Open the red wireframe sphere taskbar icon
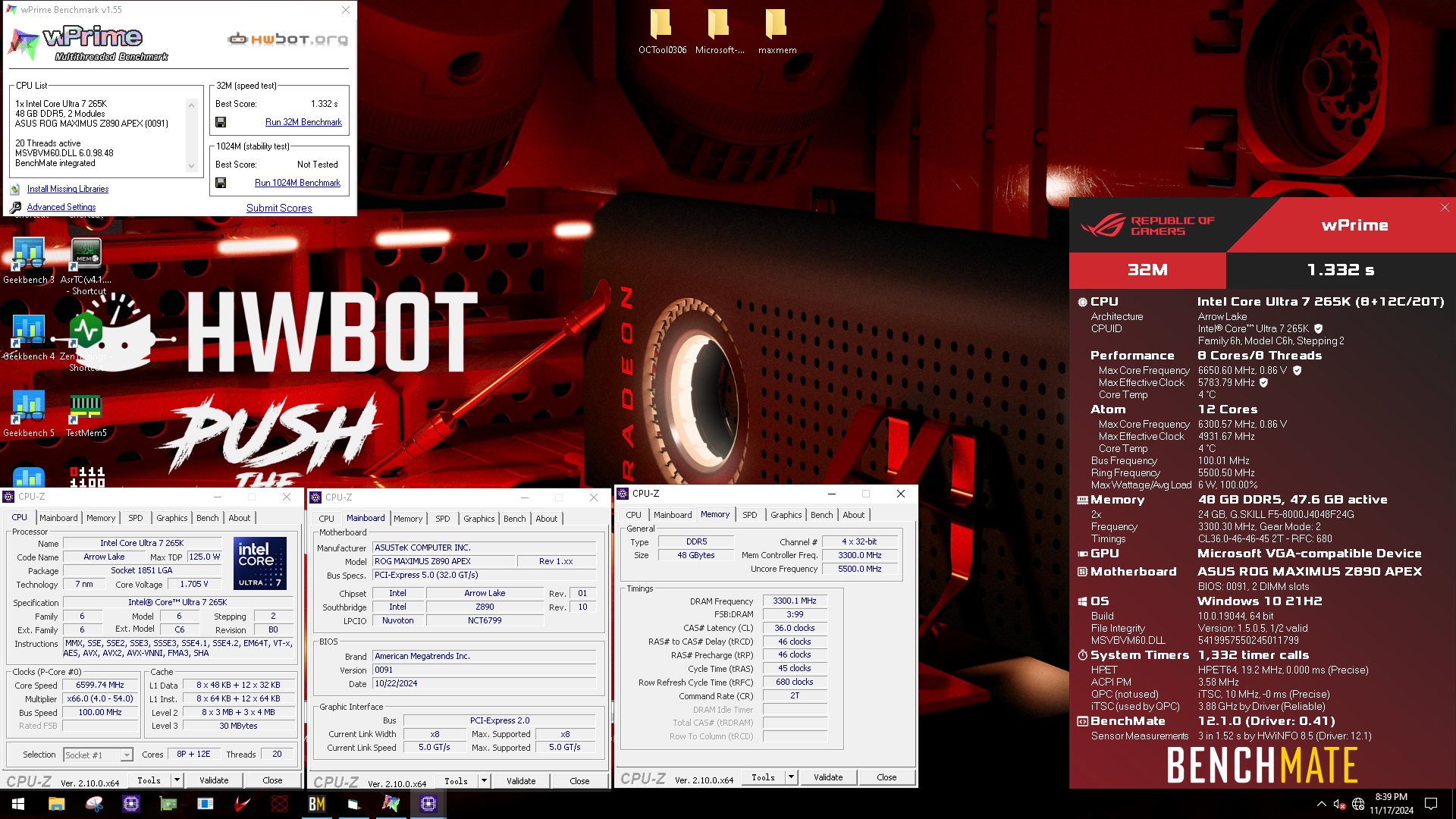 [280, 804]
